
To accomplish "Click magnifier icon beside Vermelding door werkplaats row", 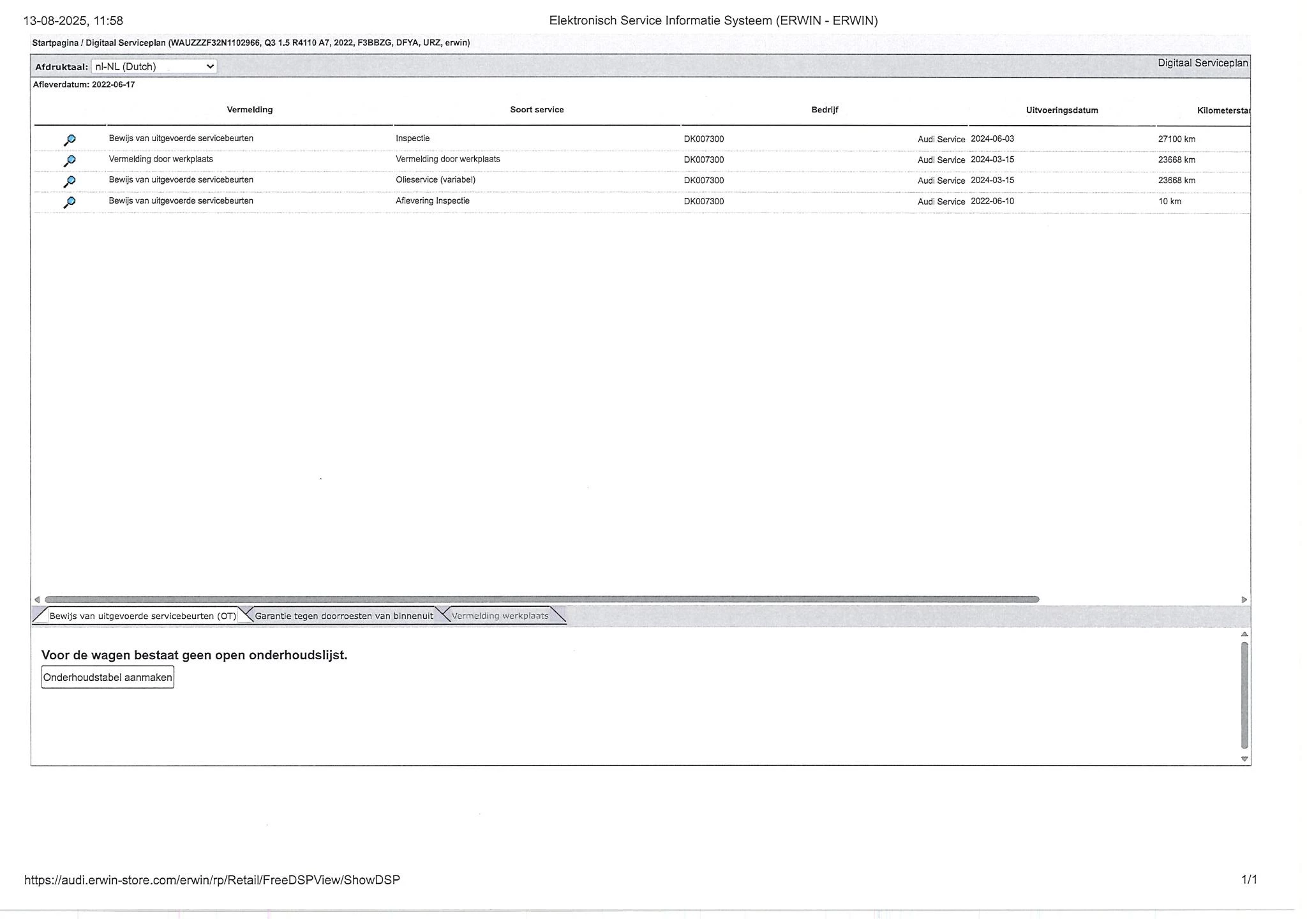I will point(70,160).
